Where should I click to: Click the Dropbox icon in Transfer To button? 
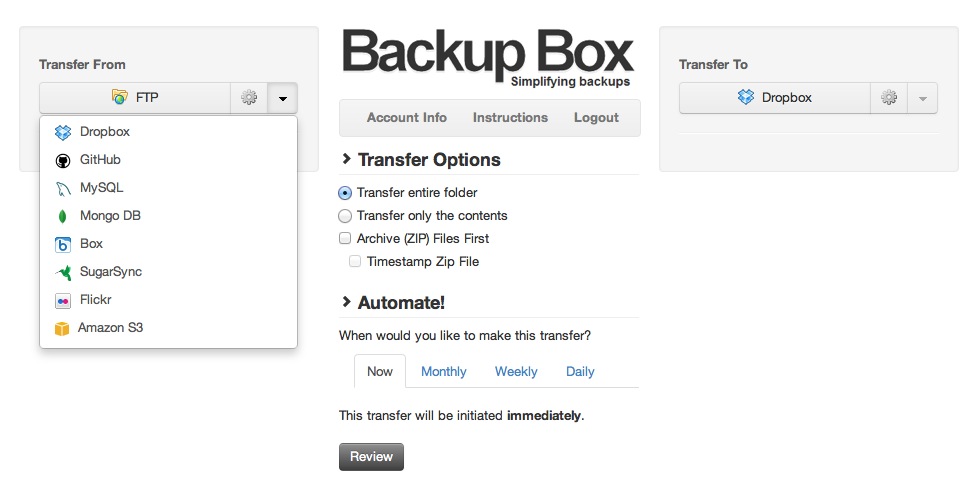pyautogui.click(x=746, y=97)
